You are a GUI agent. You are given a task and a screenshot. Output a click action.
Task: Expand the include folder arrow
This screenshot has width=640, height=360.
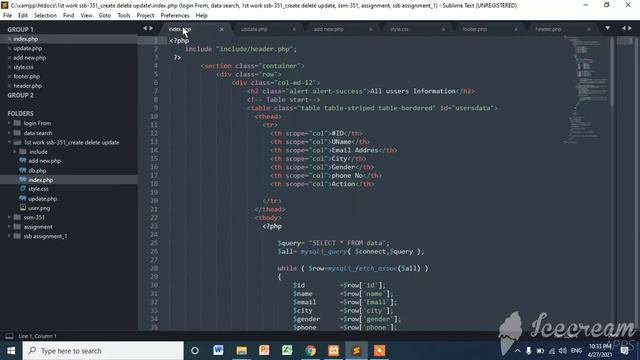click(x=15, y=152)
